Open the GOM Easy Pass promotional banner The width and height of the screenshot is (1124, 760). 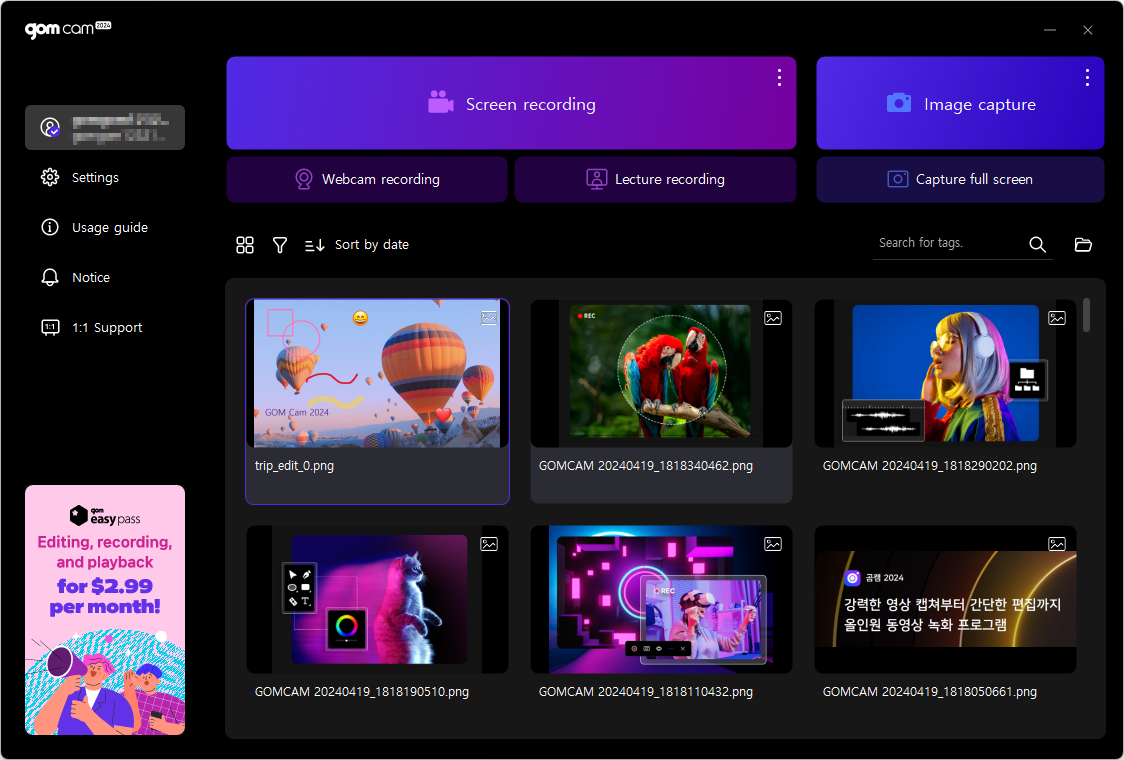click(105, 610)
